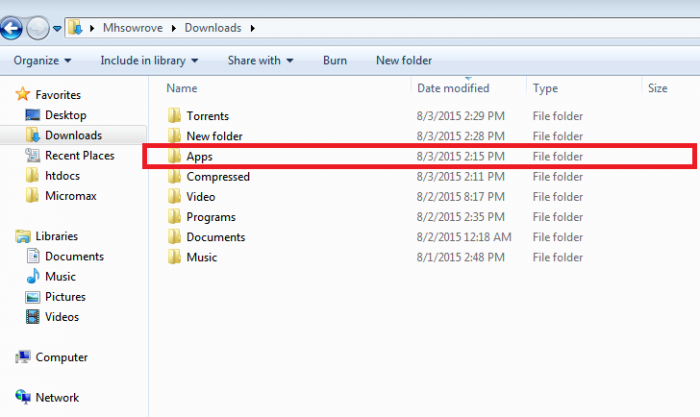
Task: Click the htdocs folder icon in Favorites
Action: click(x=32, y=175)
